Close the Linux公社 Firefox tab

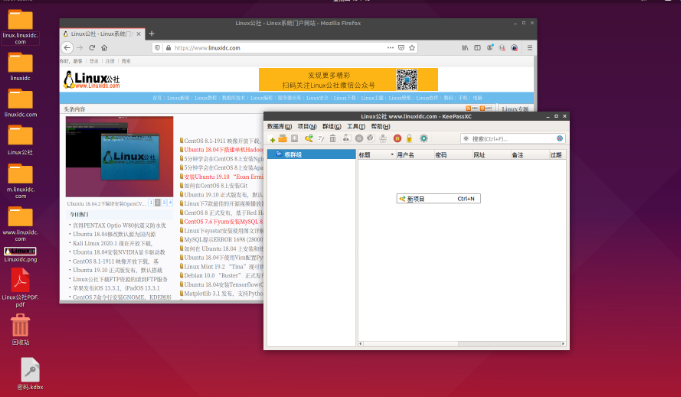click(x=139, y=33)
